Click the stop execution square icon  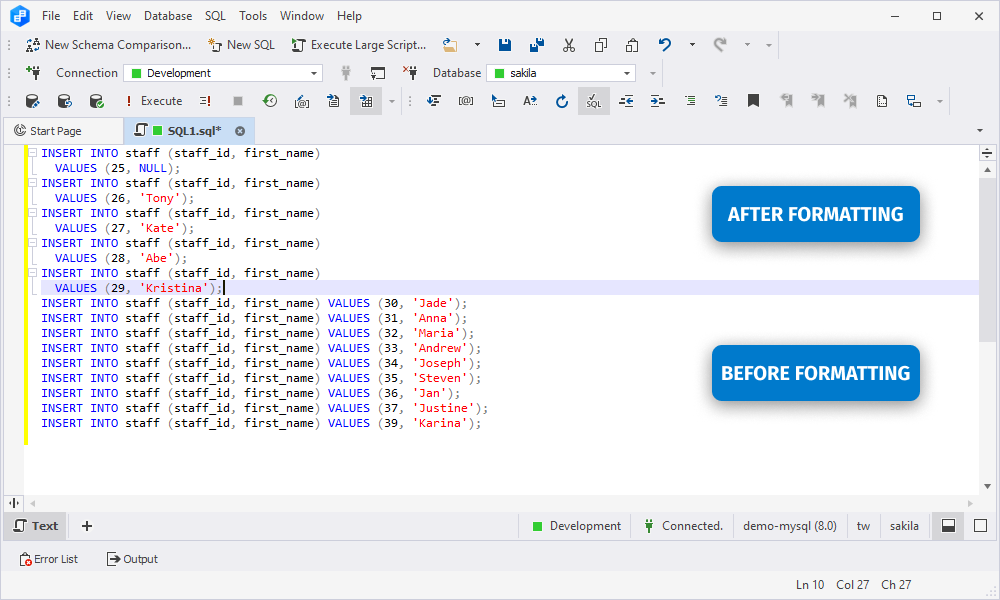pos(238,101)
